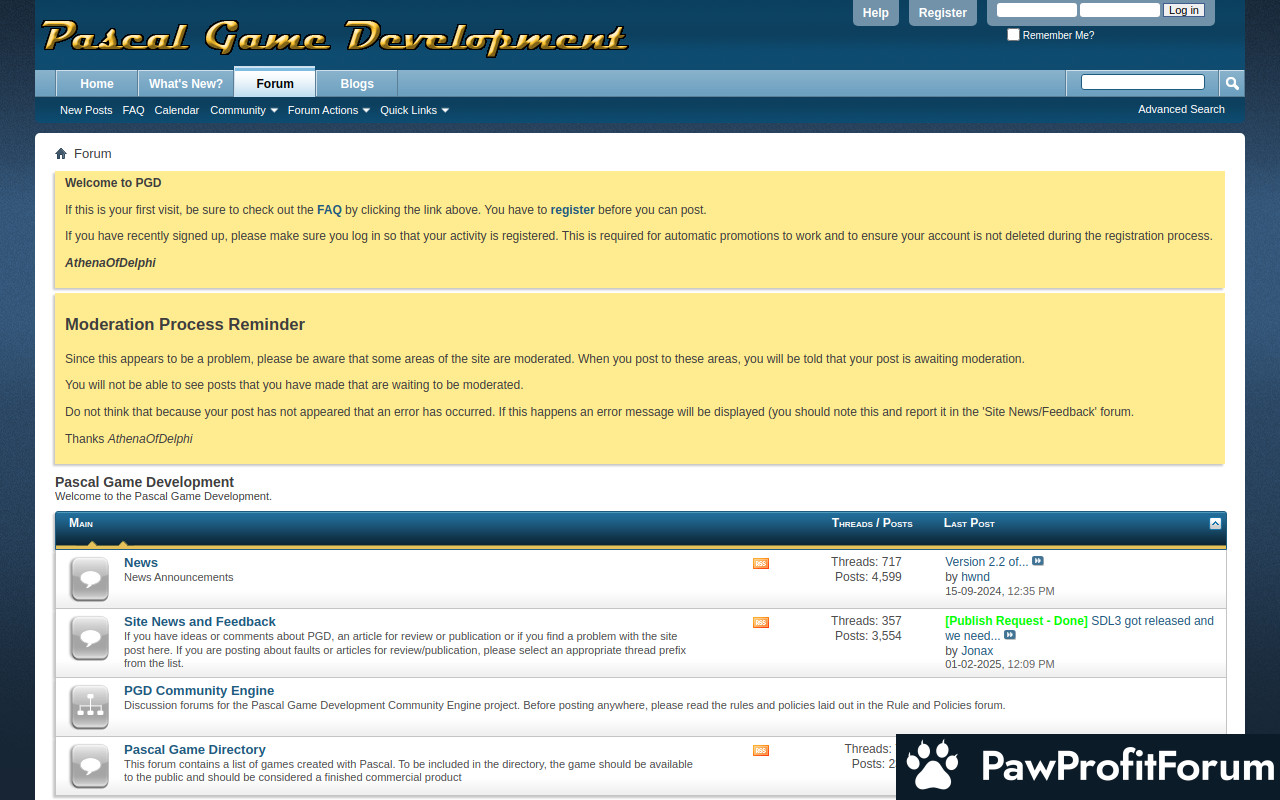Open PGD Community Engine forum

(x=199, y=691)
